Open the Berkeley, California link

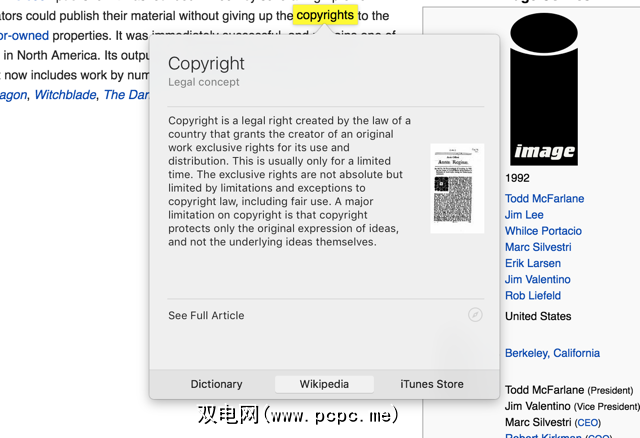coord(552,353)
